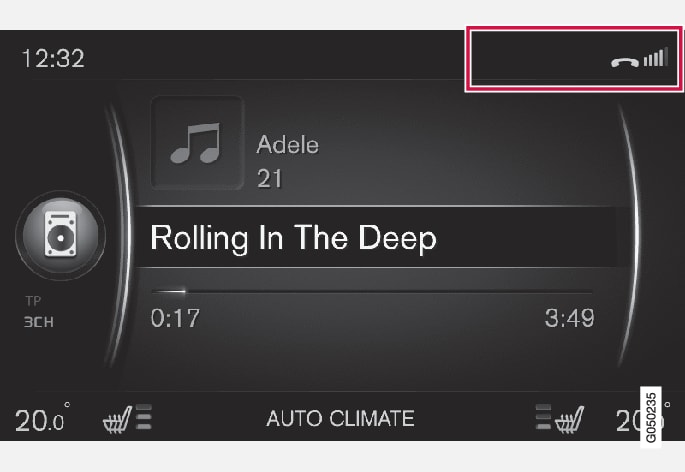The height and width of the screenshot is (472, 685).
Task: Tap the elapsed time 0:17
Action: (175, 319)
